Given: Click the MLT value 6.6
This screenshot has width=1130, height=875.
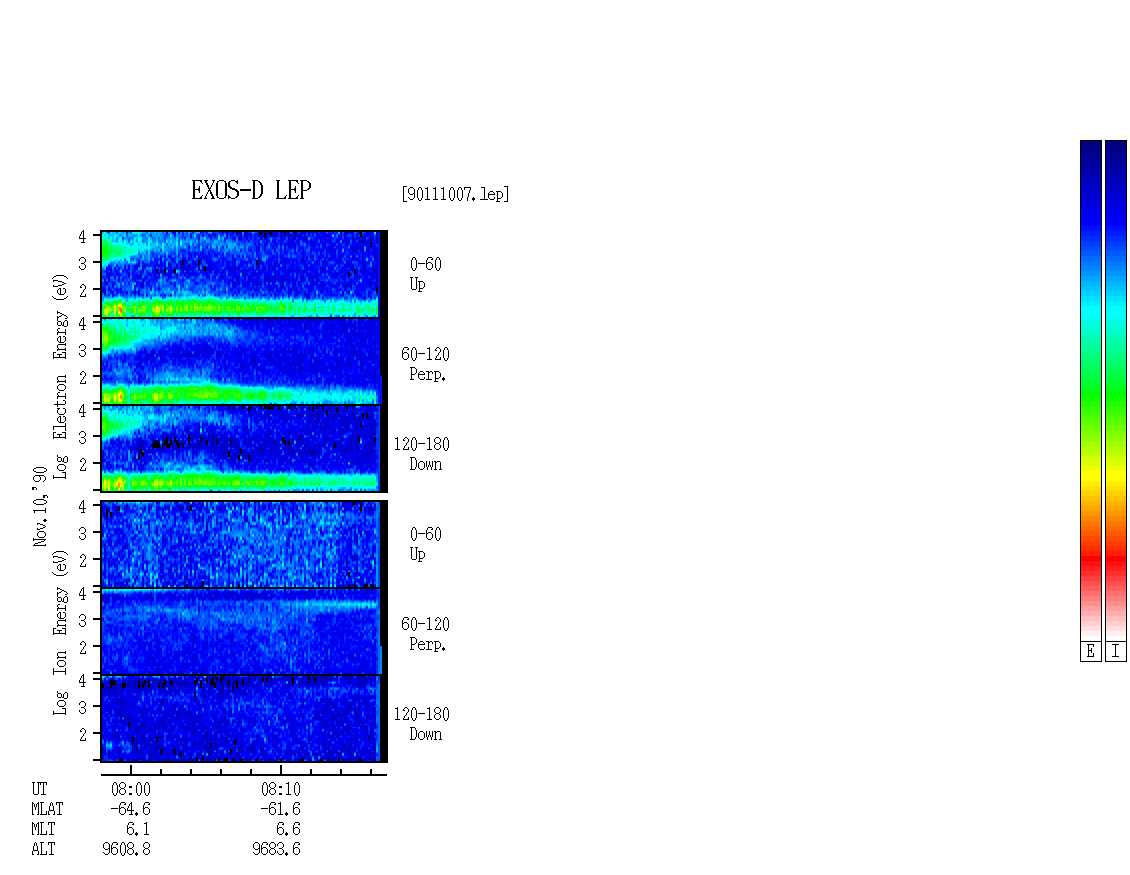Looking at the screenshot, I should [288, 829].
